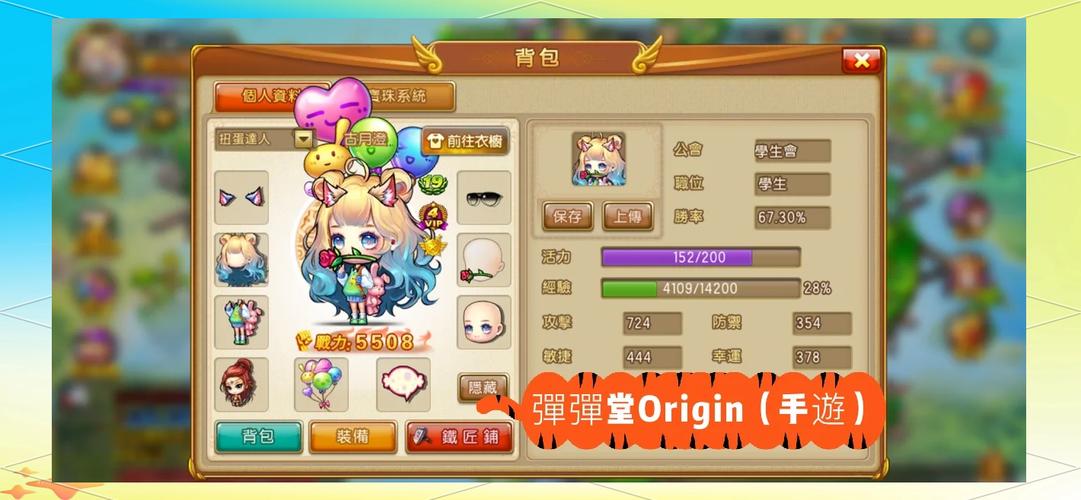
Task: Click the 保存 save button
Action: pos(567,217)
